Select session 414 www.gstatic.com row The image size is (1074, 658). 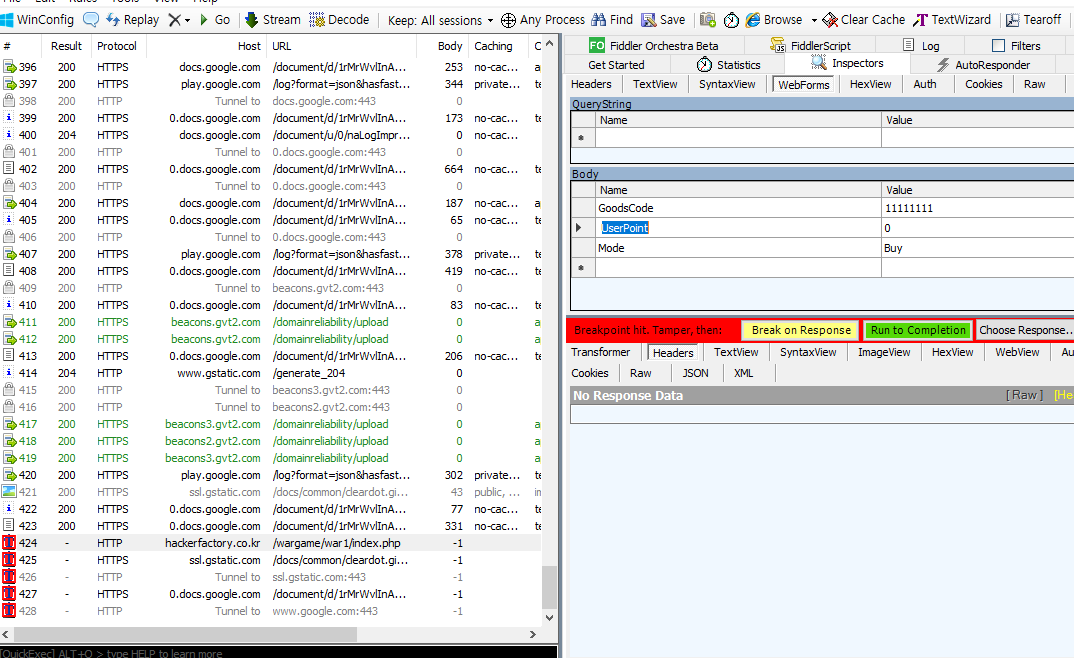271,373
